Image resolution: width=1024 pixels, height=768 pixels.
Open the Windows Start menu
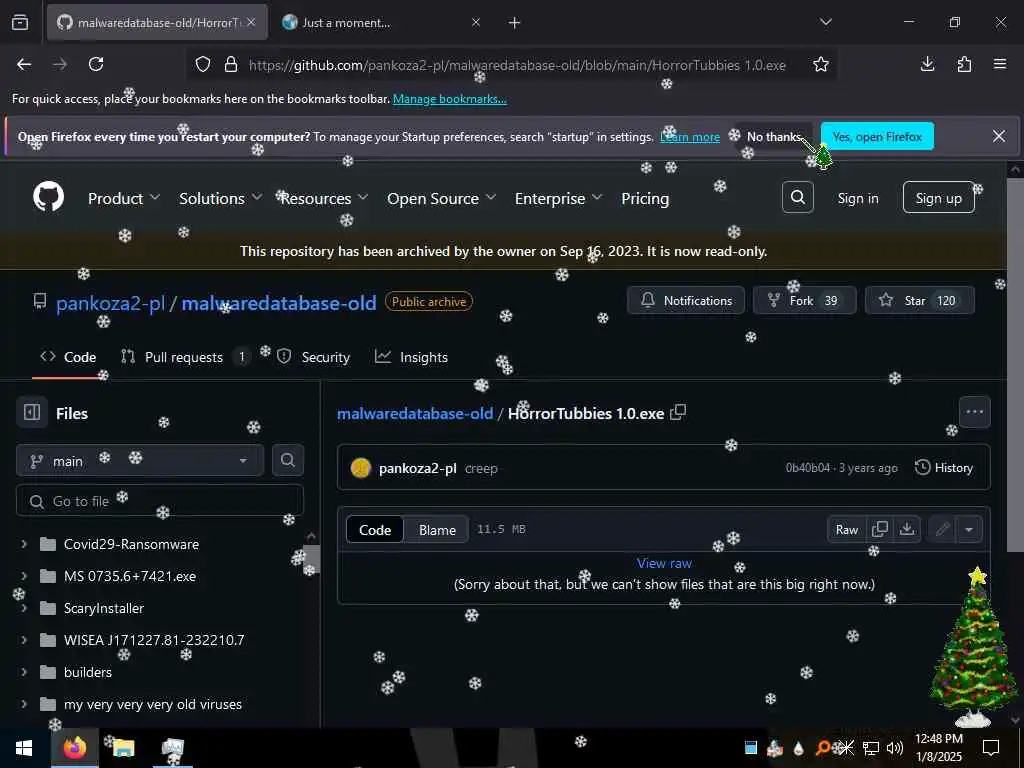[x=24, y=748]
